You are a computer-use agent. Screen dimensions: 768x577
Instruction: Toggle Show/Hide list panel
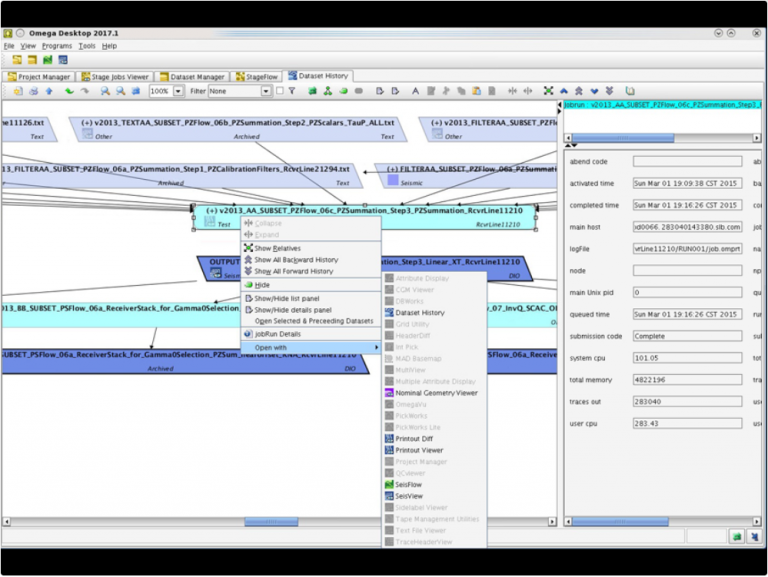click(x=292, y=298)
